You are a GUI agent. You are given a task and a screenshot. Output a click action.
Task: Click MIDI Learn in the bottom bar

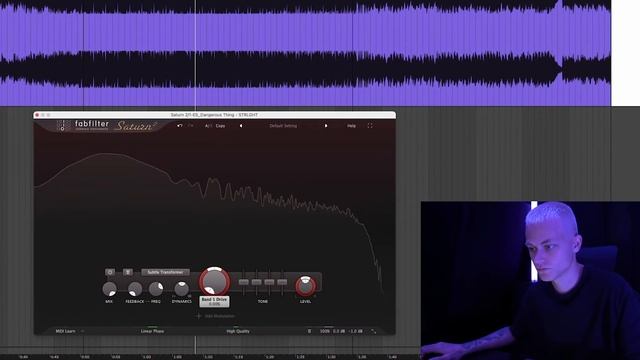point(65,331)
